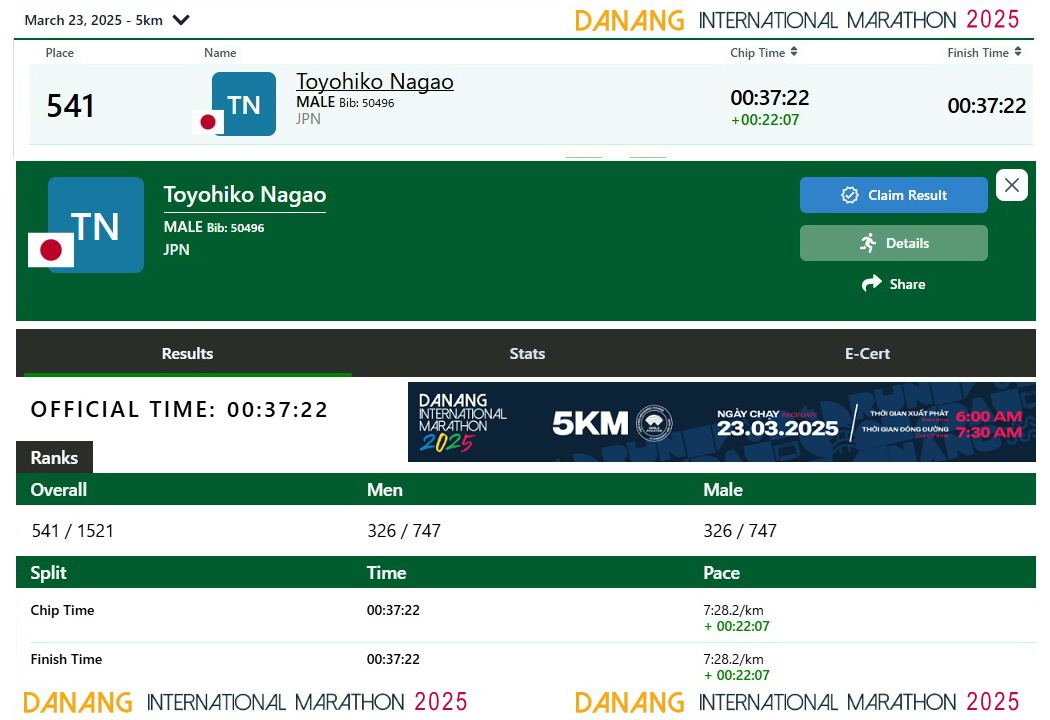
Task: Click the Finish Time column header text
Action: (x=978, y=53)
